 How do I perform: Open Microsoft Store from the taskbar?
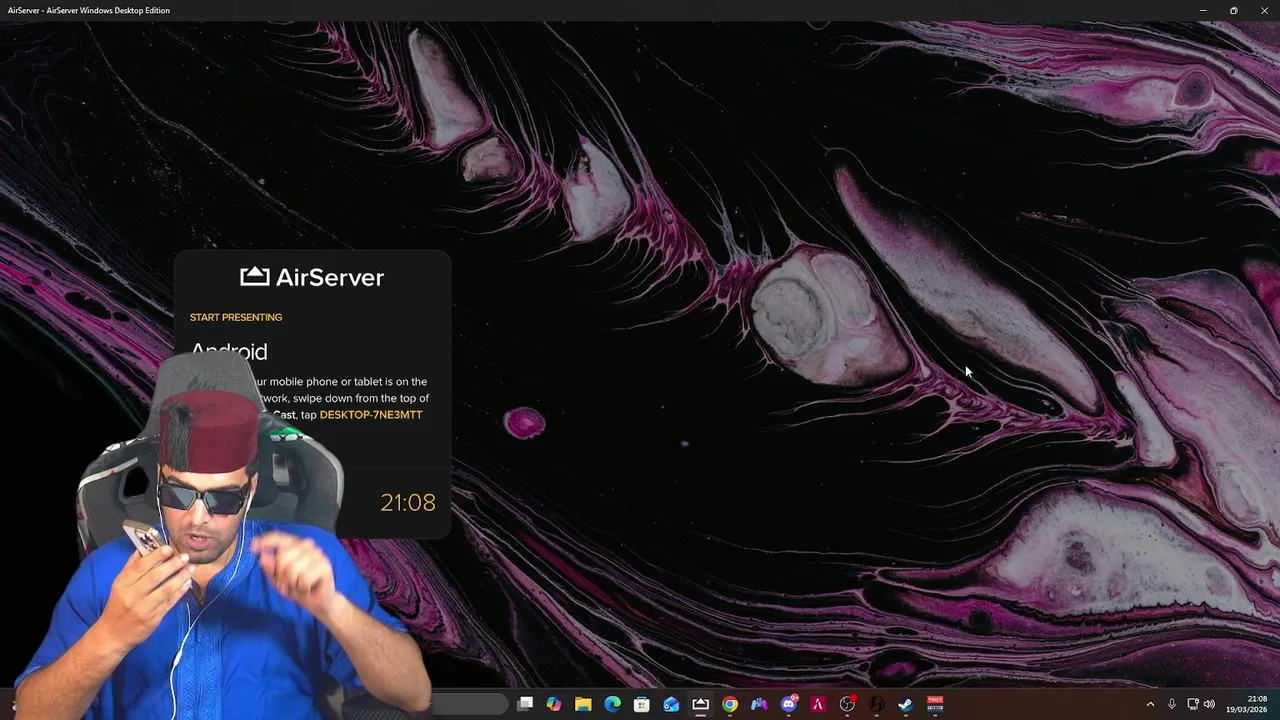pos(642,704)
